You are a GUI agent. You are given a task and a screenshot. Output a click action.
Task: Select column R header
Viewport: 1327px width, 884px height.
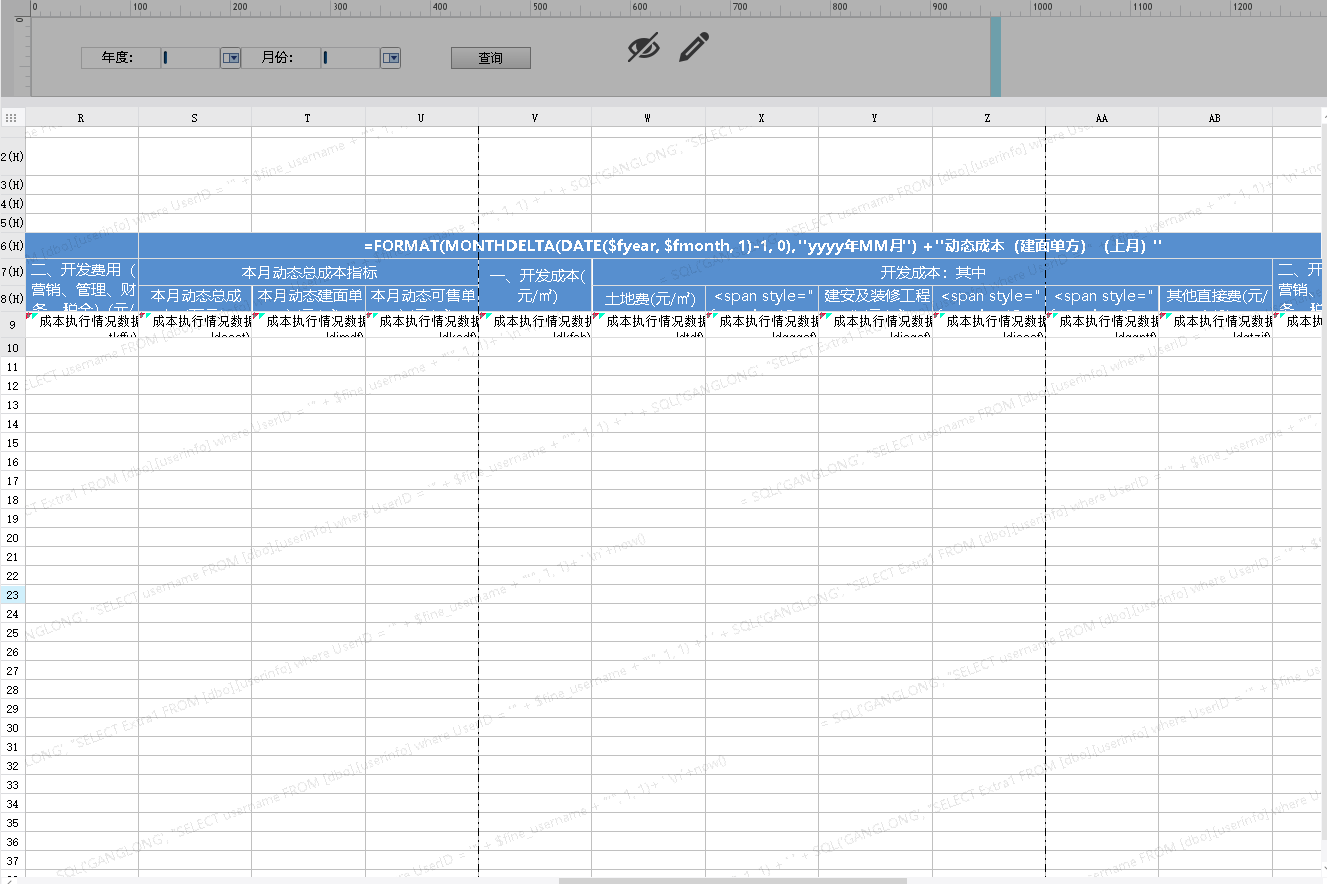(x=82, y=118)
